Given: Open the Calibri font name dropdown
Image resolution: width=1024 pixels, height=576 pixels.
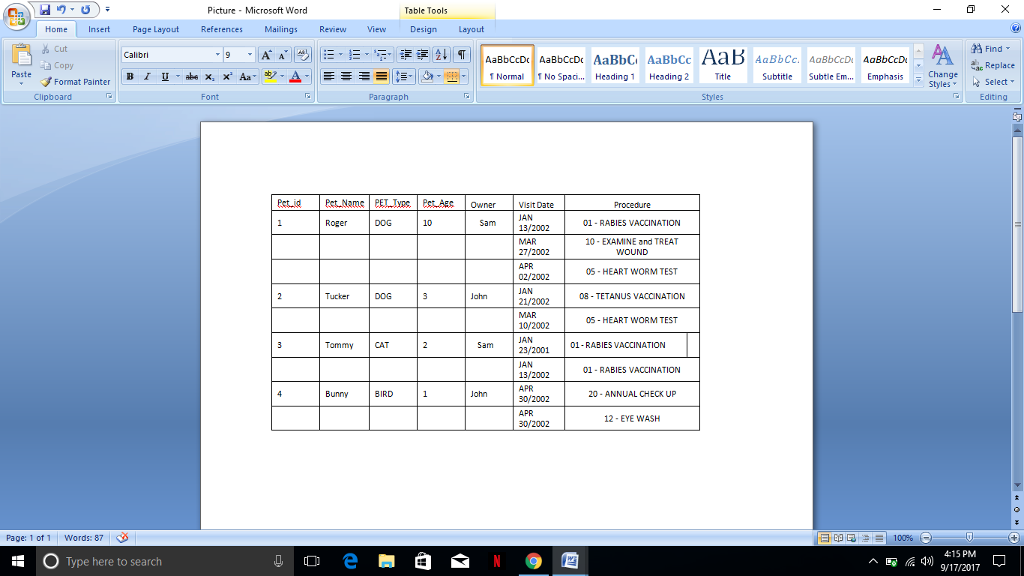Looking at the screenshot, I should coord(217,53).
